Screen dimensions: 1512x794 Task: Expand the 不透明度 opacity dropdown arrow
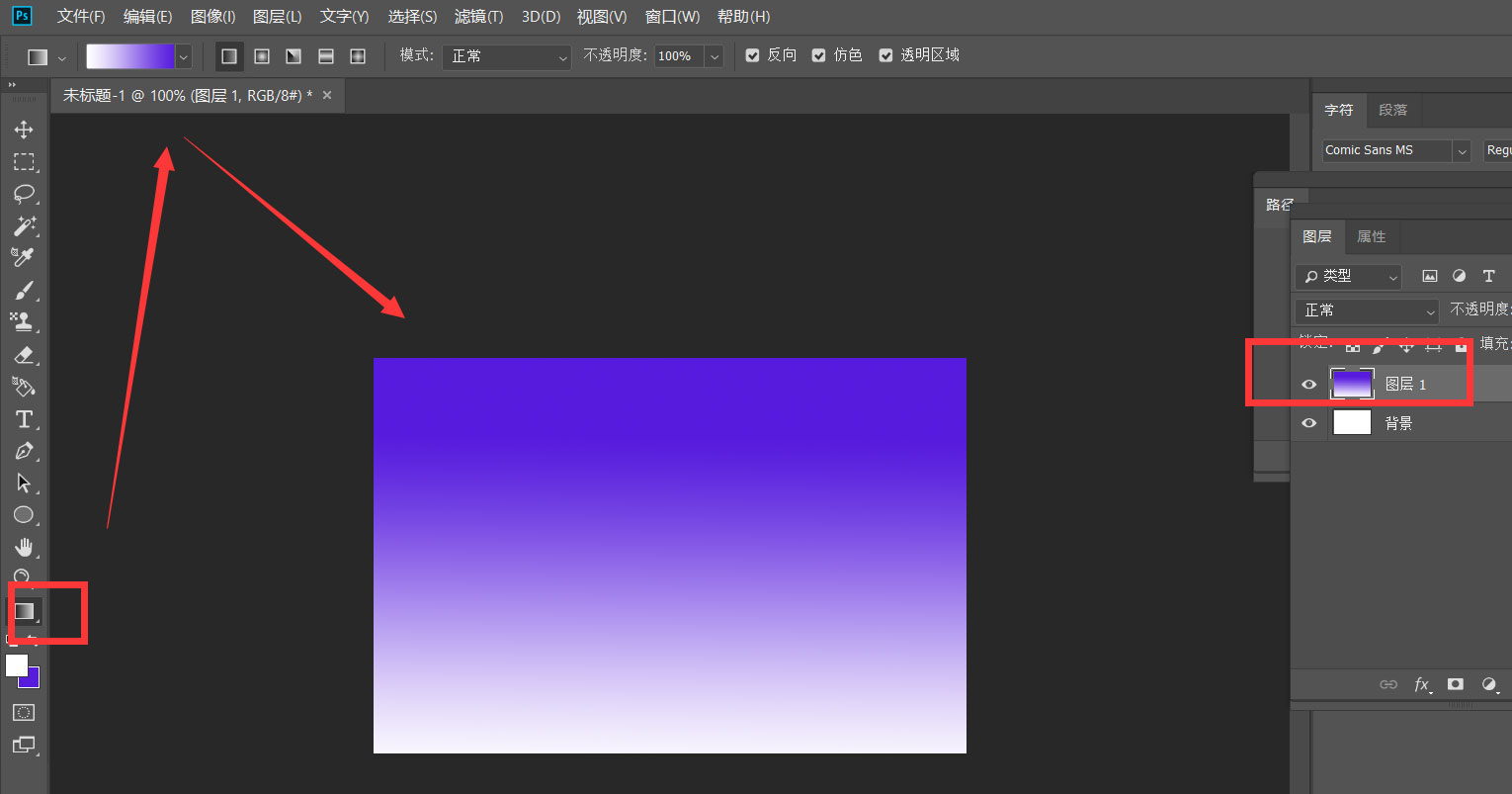point(714,56)
